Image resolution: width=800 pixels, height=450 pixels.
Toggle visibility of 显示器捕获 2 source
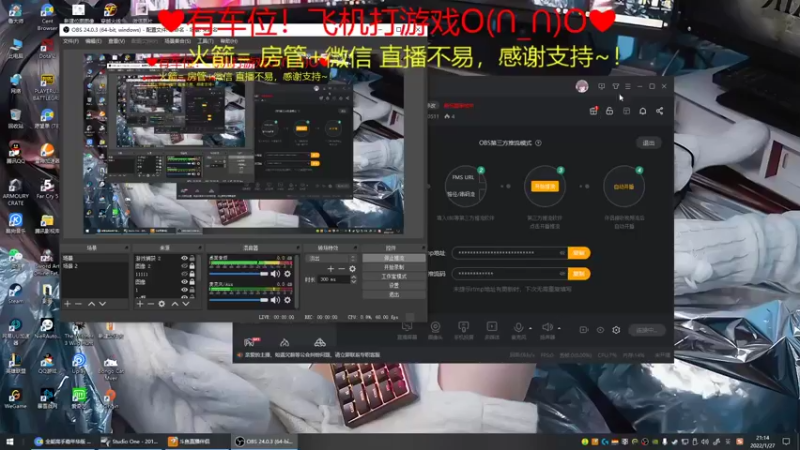[184, 258]
